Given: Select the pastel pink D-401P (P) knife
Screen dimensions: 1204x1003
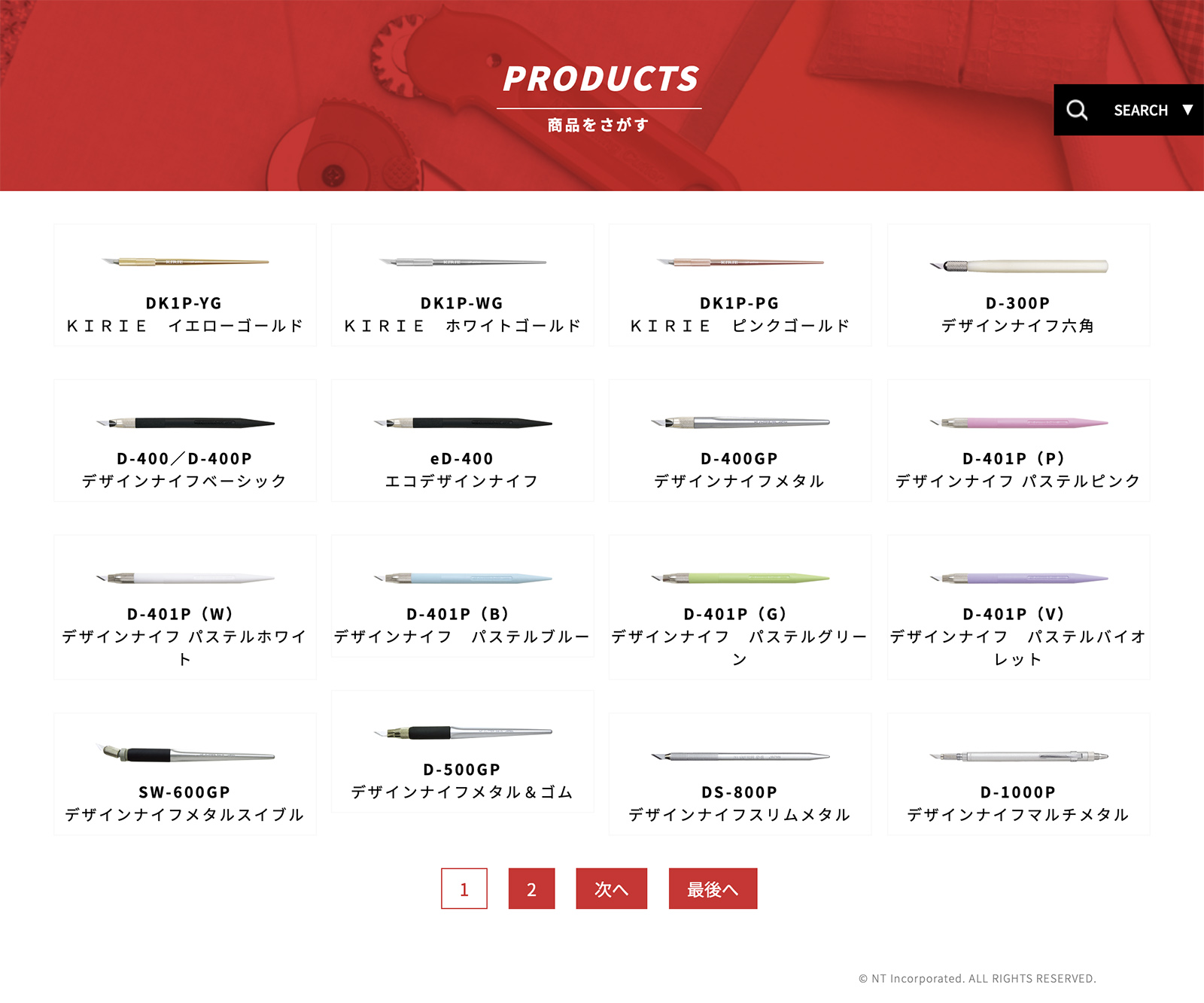Looking at the screenshot, I should pyautogui.click(x=1019, y=423).
